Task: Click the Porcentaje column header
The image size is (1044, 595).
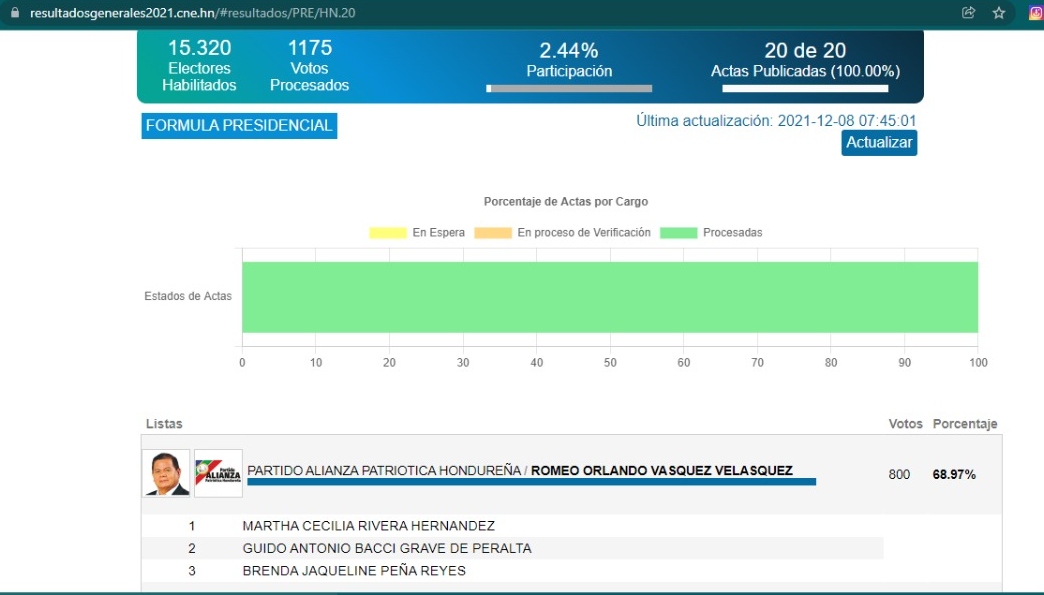Action: pyautogui.click(x=965, y=424)
